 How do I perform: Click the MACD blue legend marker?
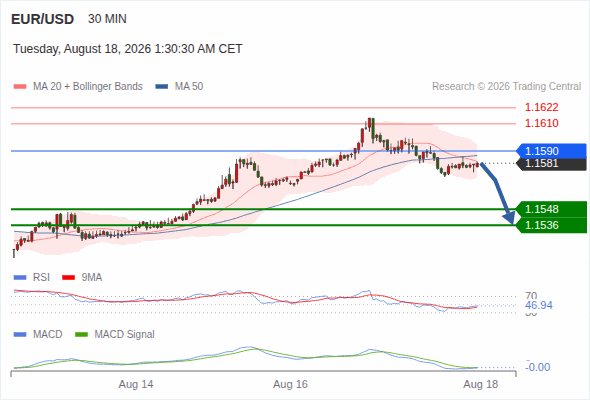(20, 334)
